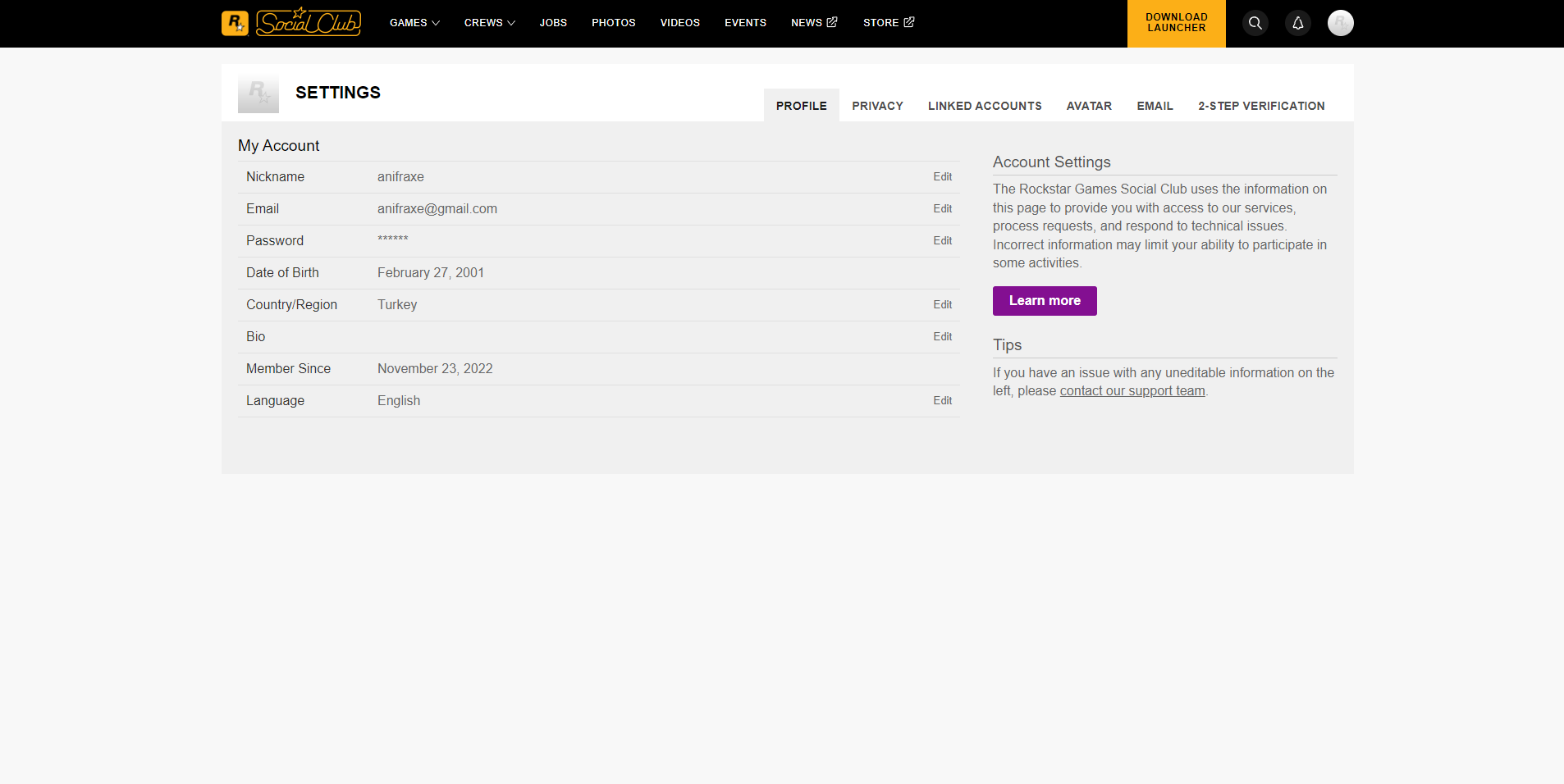Click the Learn more button

[1045, 301]
